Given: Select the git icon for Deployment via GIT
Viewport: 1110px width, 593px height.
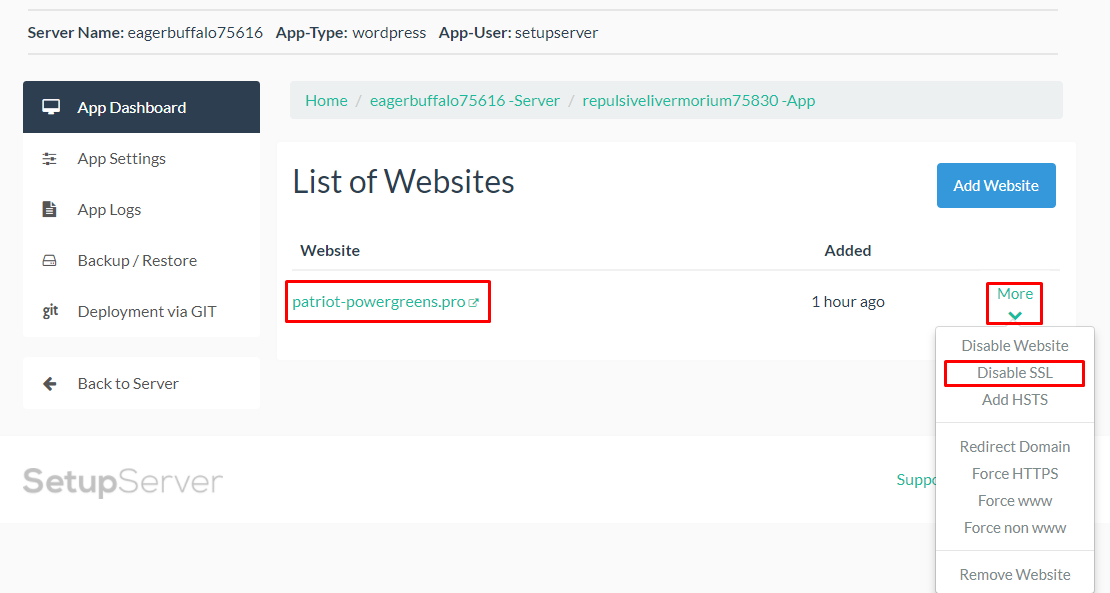Looking at the screenshot, I should [x=52, y=311].
